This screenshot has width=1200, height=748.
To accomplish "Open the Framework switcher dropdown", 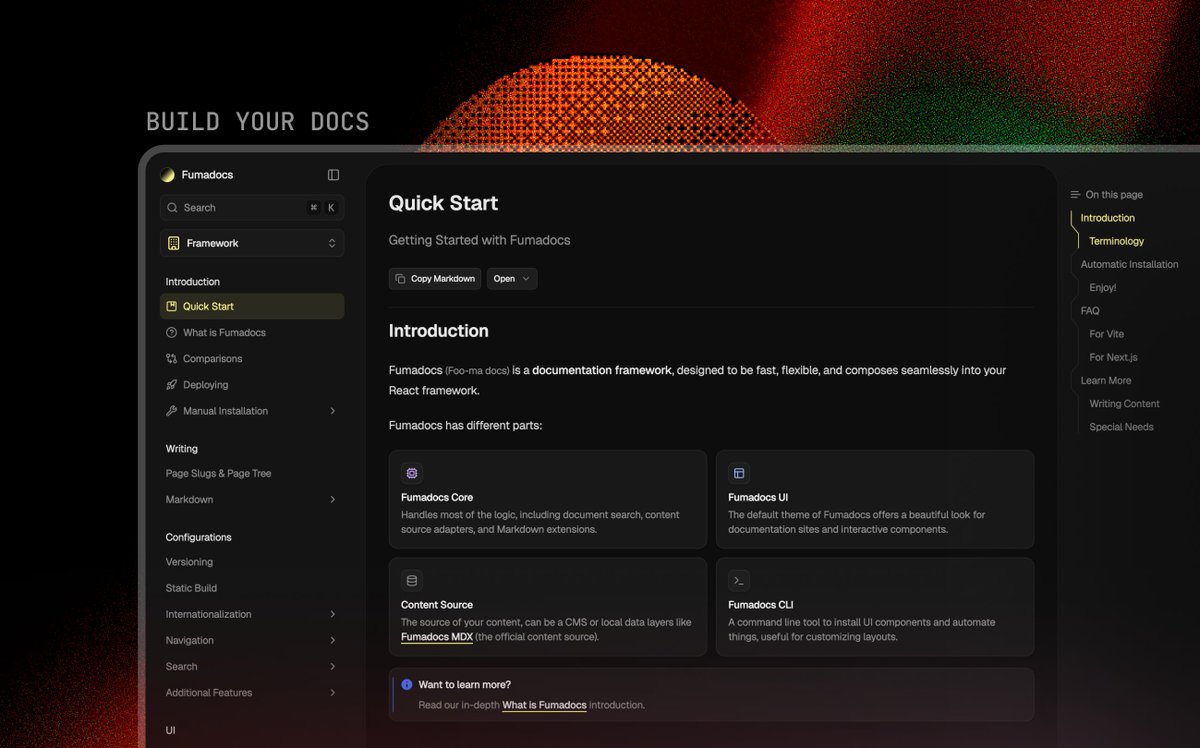I will (x=252, y=243).
